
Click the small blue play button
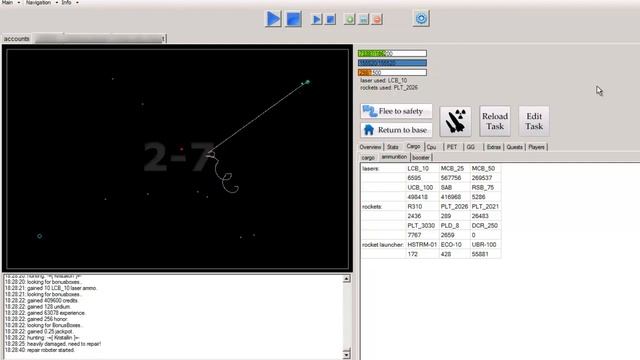(x=317, y=19)
